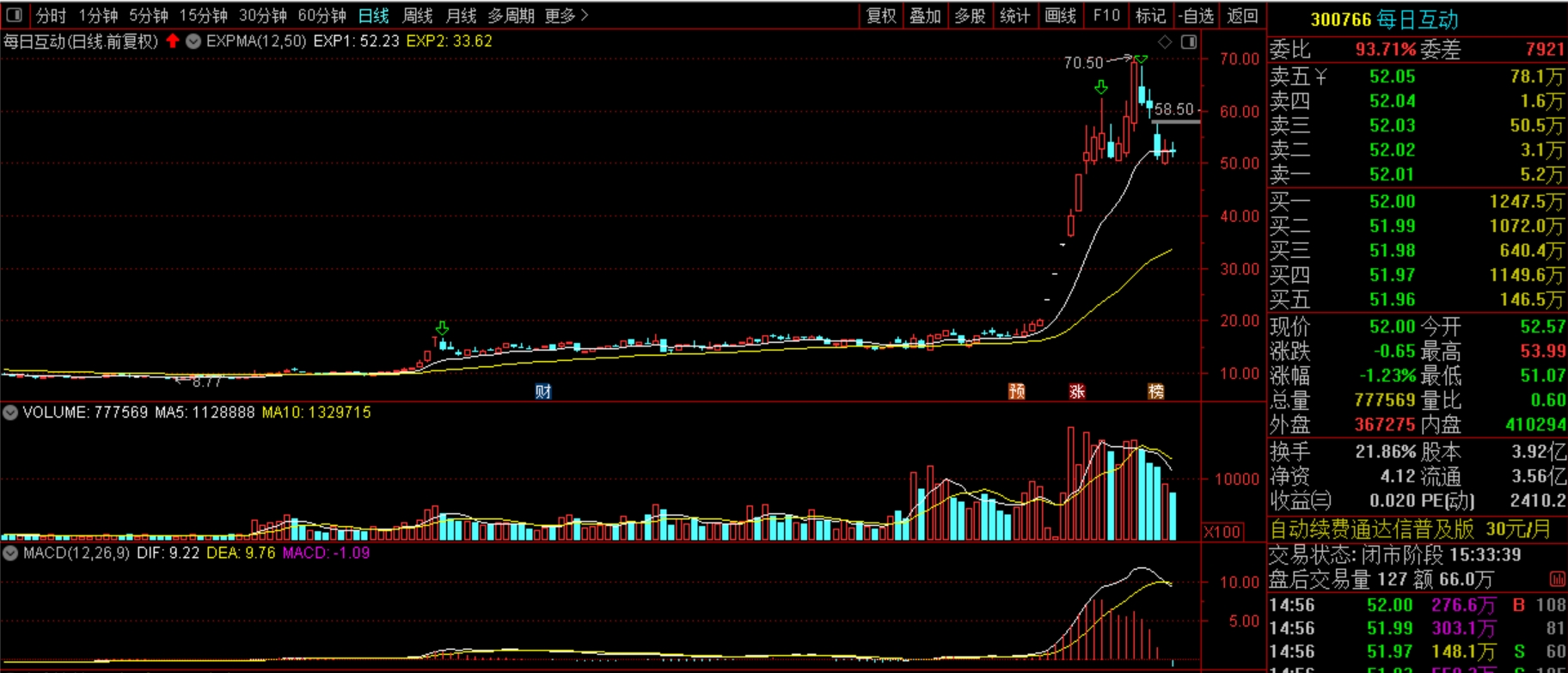Click the 叠加 overlay button
The height and width of the screenshot is (673, 1568).
[x=926, y=15]
